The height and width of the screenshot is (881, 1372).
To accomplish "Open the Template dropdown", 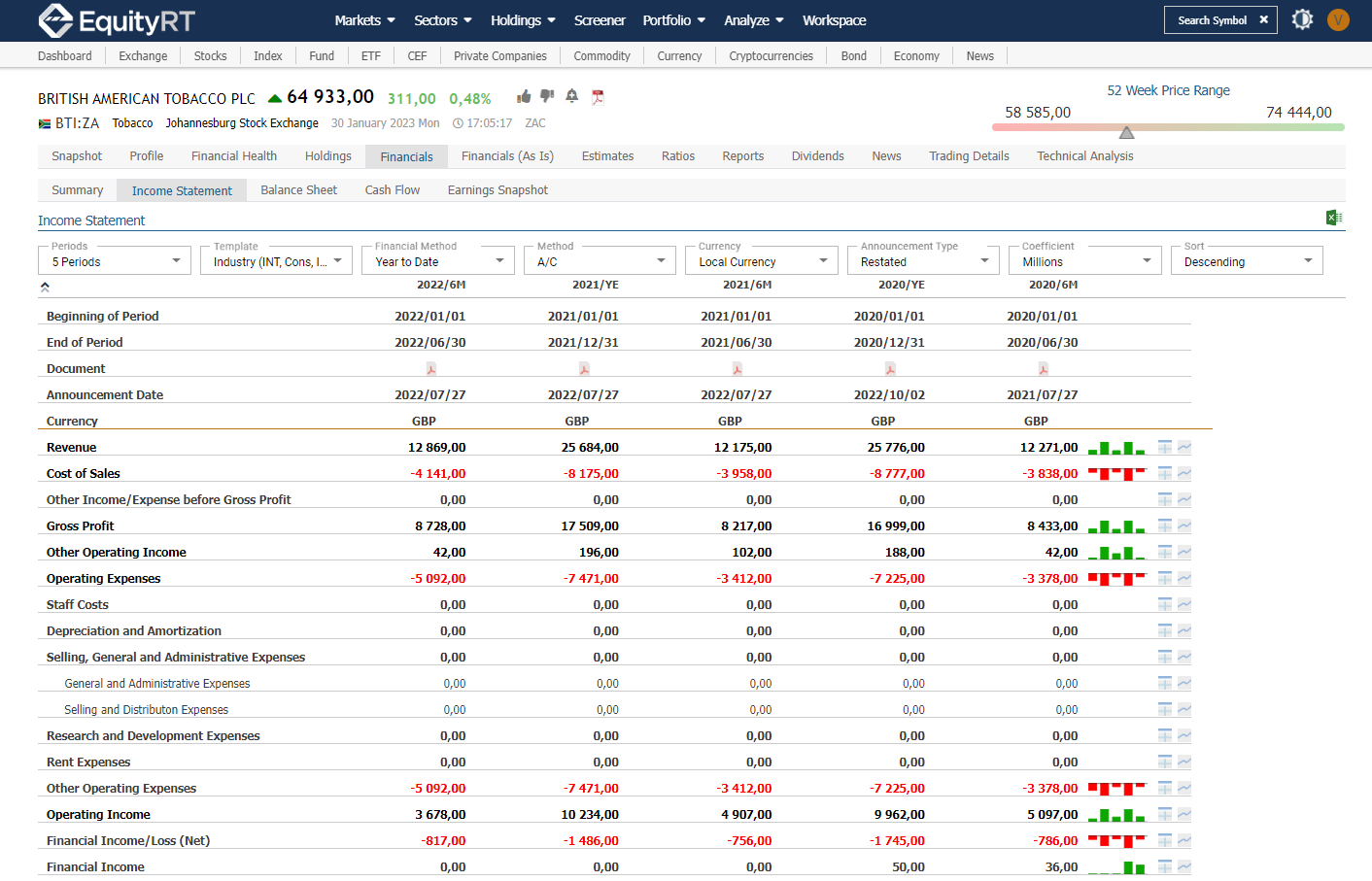I will click(276, 260).
